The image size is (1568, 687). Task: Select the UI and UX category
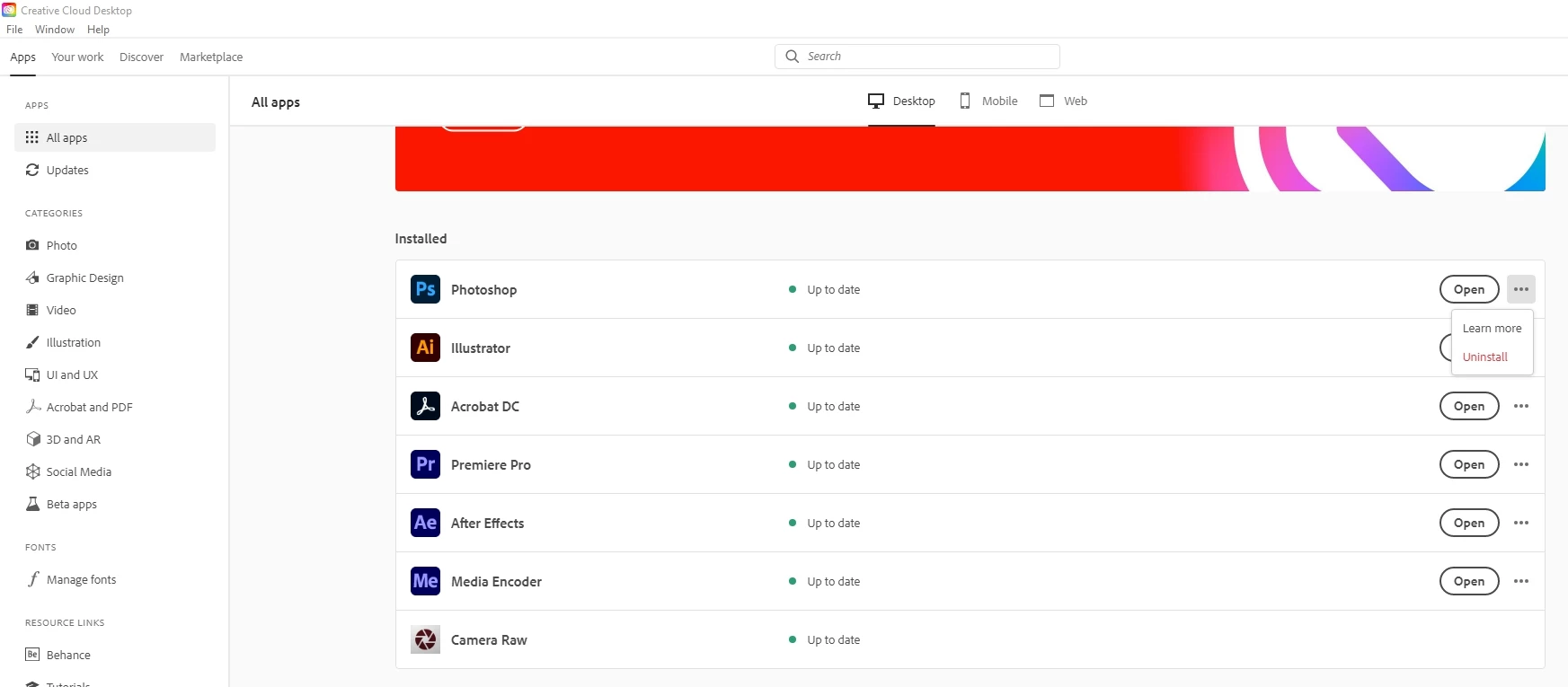[x=115, y=374]
